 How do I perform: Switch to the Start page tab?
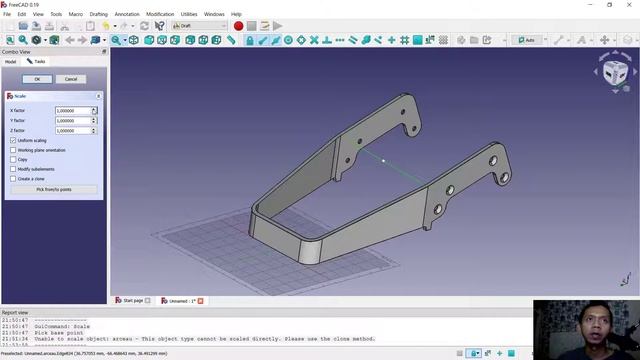click(133, 300)
